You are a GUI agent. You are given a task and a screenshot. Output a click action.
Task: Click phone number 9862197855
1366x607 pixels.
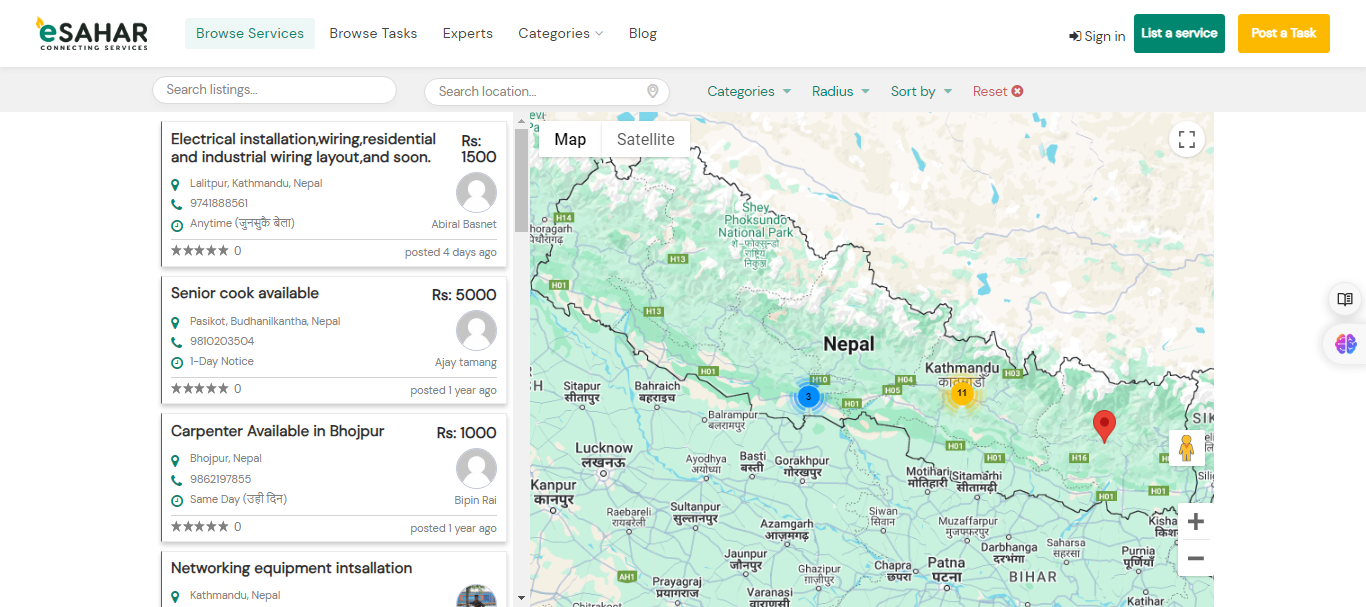click(x=221, y=479)
